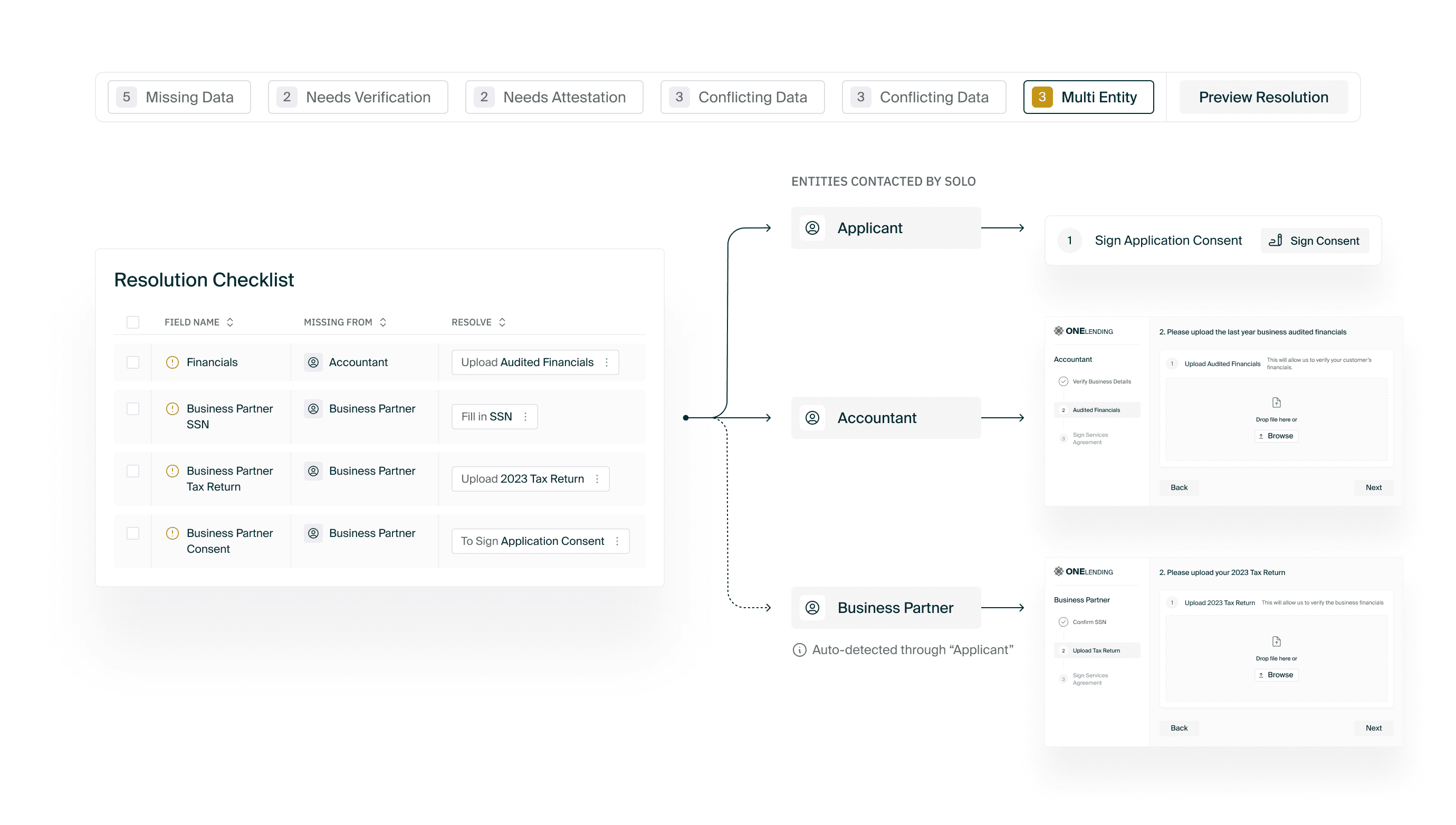Open three-dot menu on Fill in SSN
The image size is (1456, 825).
(x=525, y=417)
